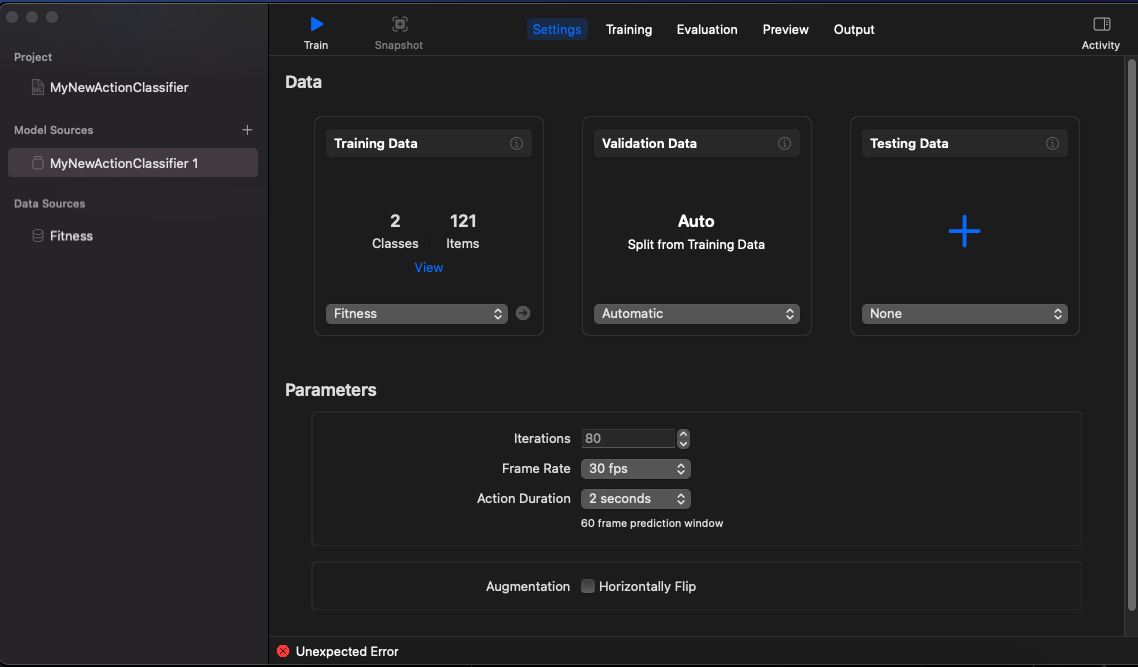Click the Iterations stepper arrows
Viewport: 1138px width, 667px height.
point(683,439)
